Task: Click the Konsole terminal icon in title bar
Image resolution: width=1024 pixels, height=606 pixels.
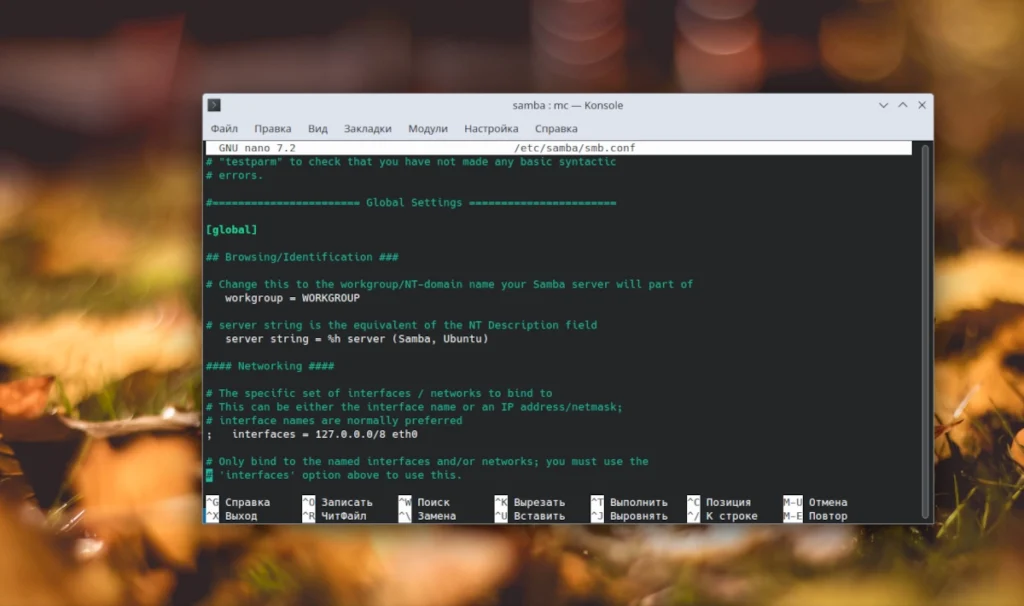Action: (x=214, y=105)
